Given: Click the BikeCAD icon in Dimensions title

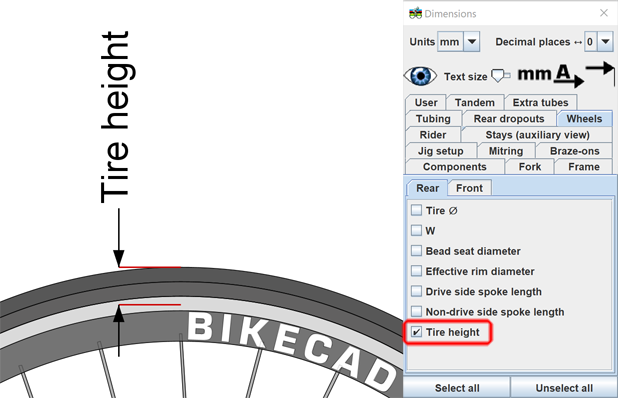Looking at the screenshot, I should point(415,13).
